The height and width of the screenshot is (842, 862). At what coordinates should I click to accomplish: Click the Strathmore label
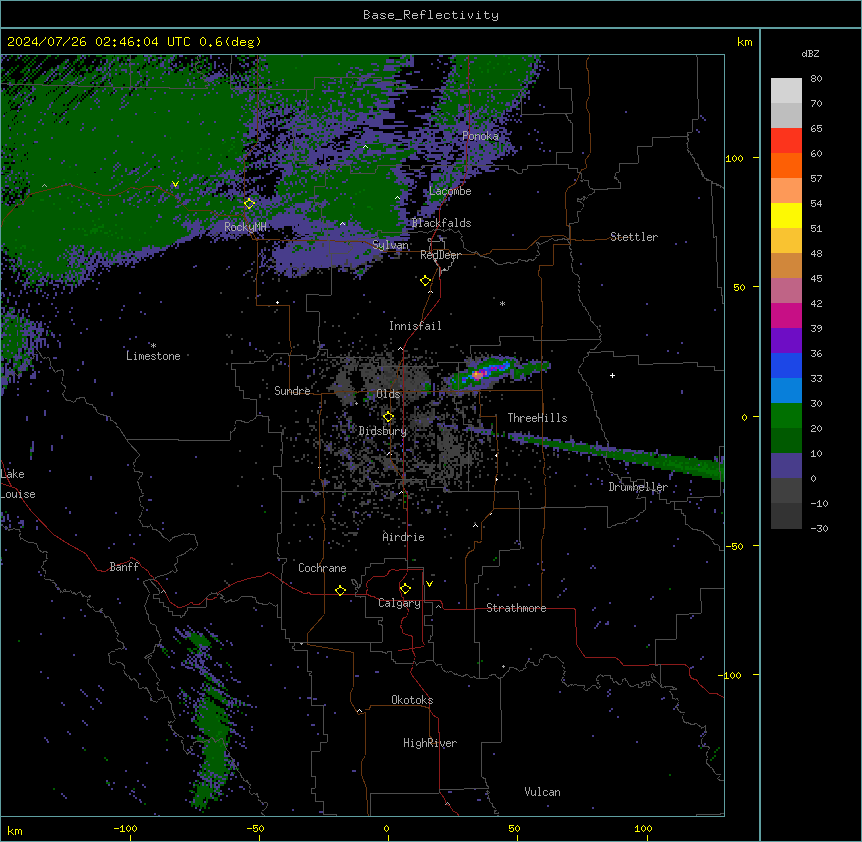(516, 608)
